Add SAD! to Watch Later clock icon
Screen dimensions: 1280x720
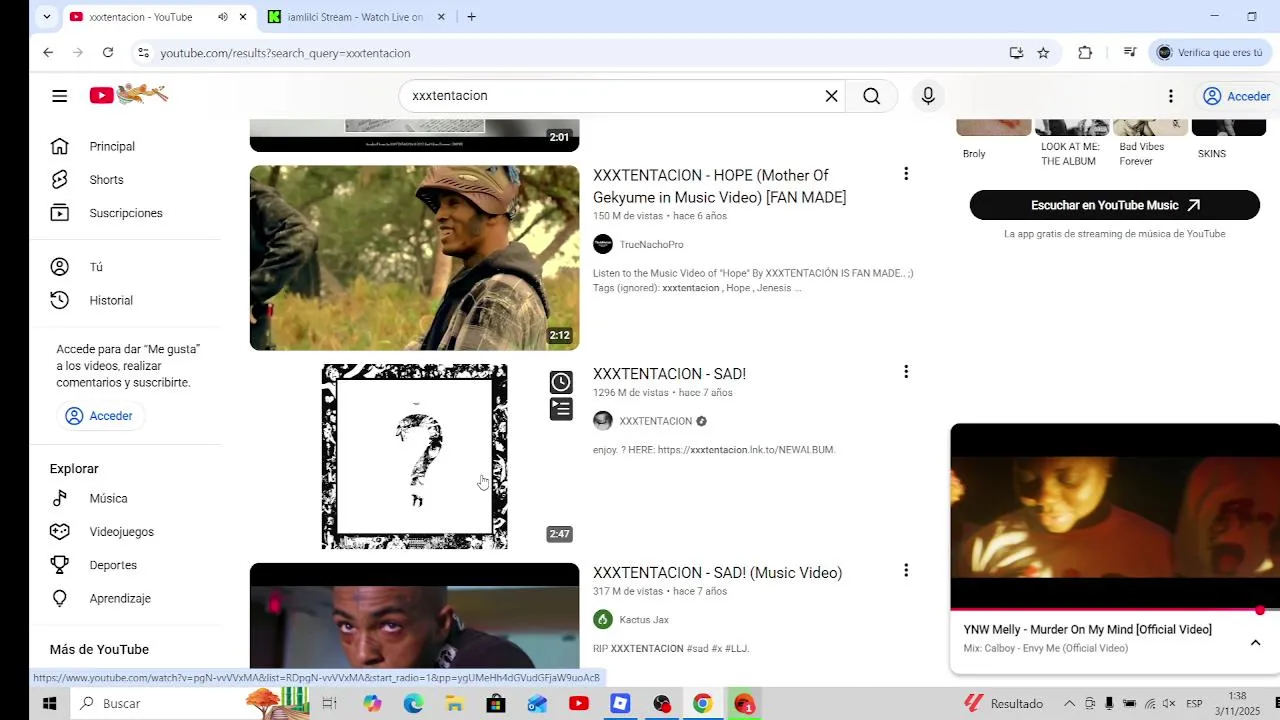pyautogui.click(x=561, y=382)
